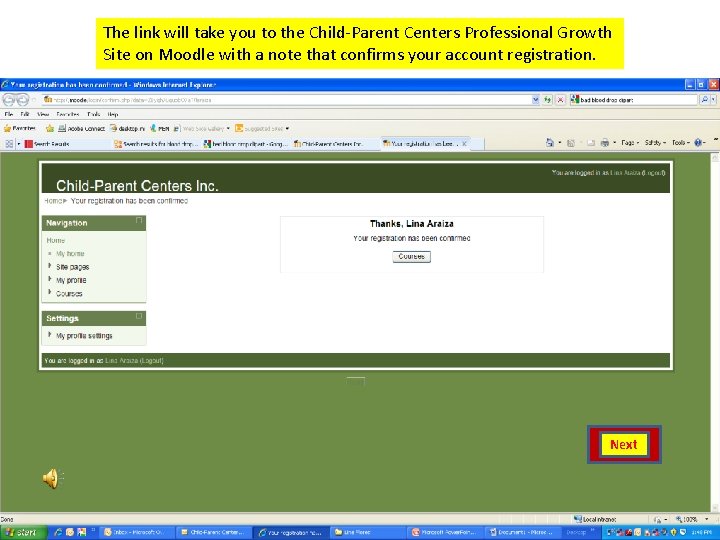Click Home link in Navigation block
Viewport: 720px width, 540px height.
pyautogui.click(x=56, y=240)
